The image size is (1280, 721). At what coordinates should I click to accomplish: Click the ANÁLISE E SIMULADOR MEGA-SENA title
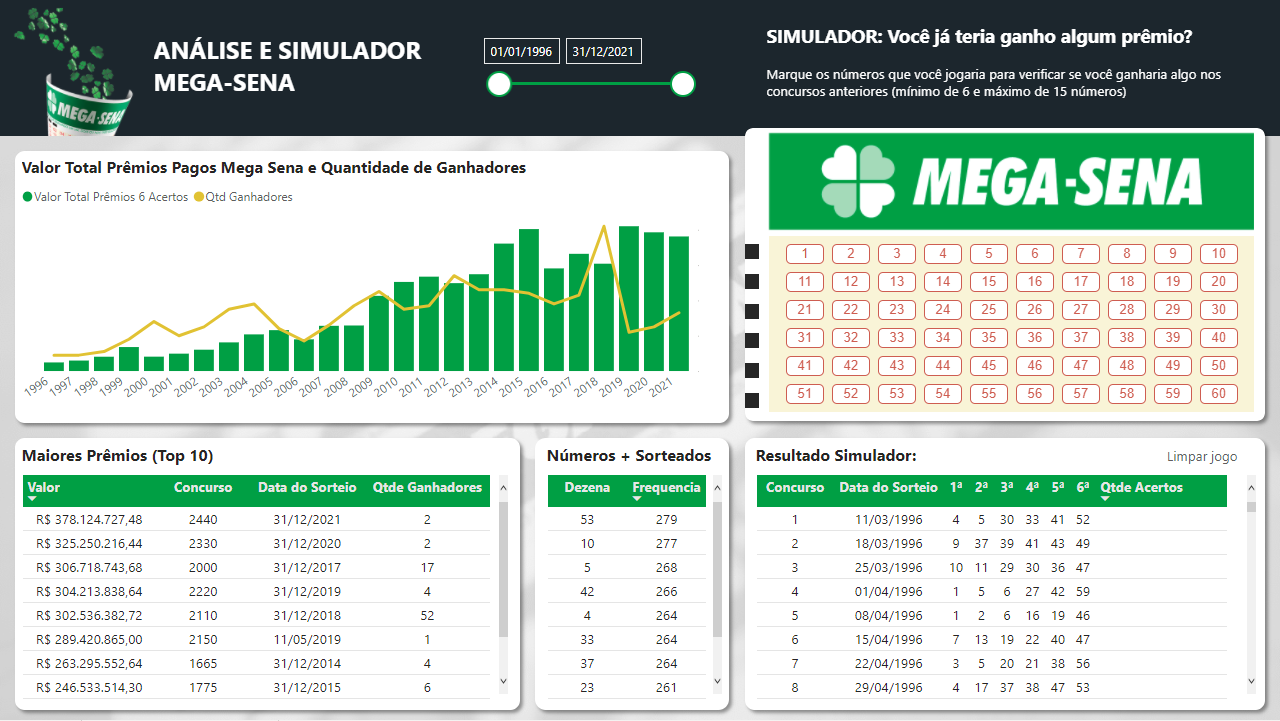click(x=288, y=66)
